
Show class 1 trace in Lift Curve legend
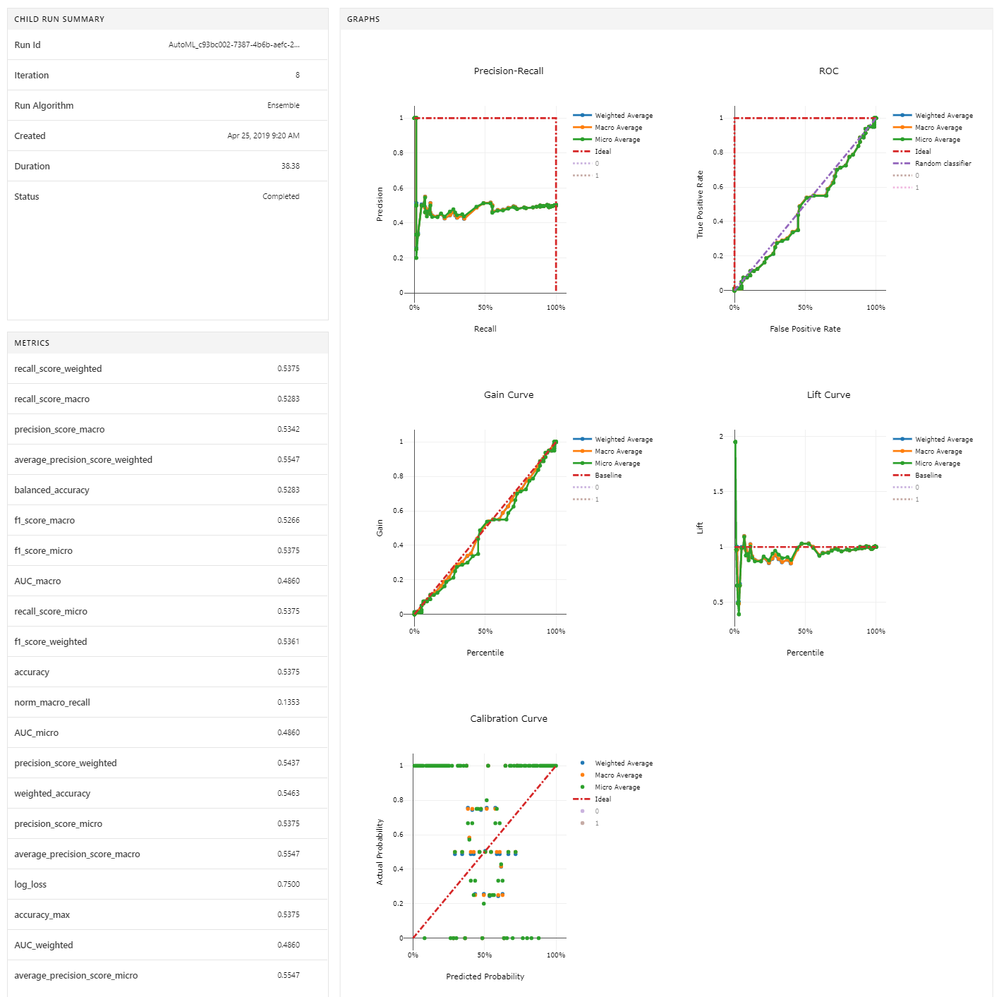pyautogui.click(x=917, y=499)
